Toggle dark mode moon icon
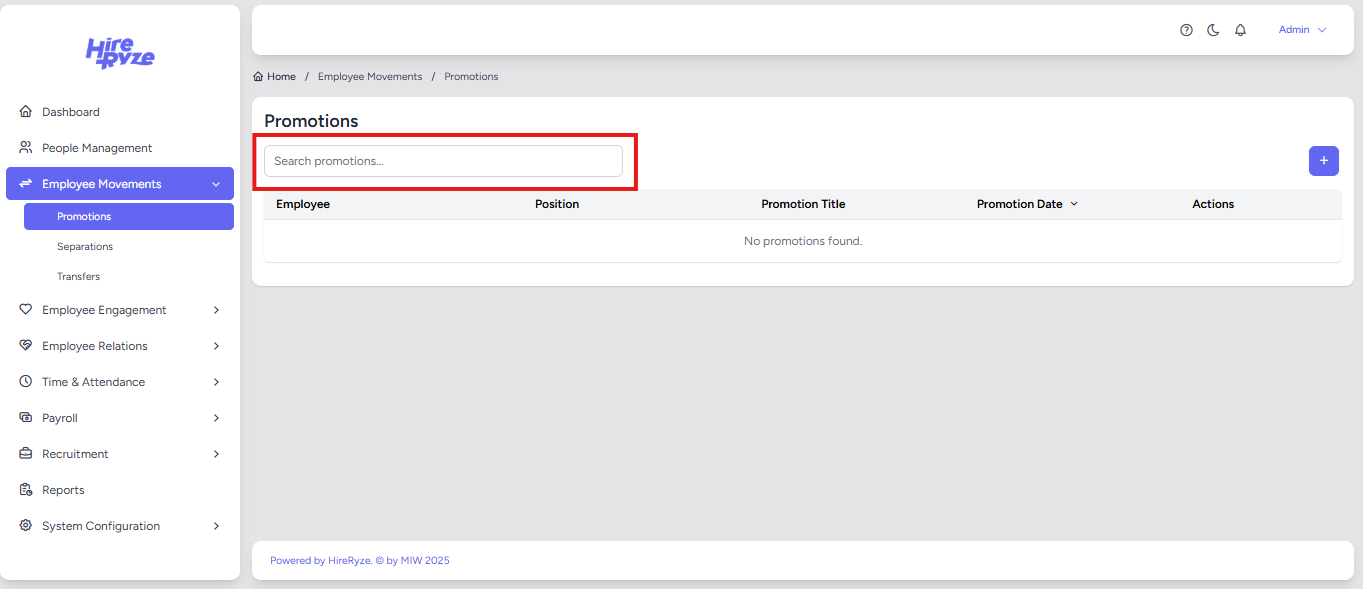 1213,30
